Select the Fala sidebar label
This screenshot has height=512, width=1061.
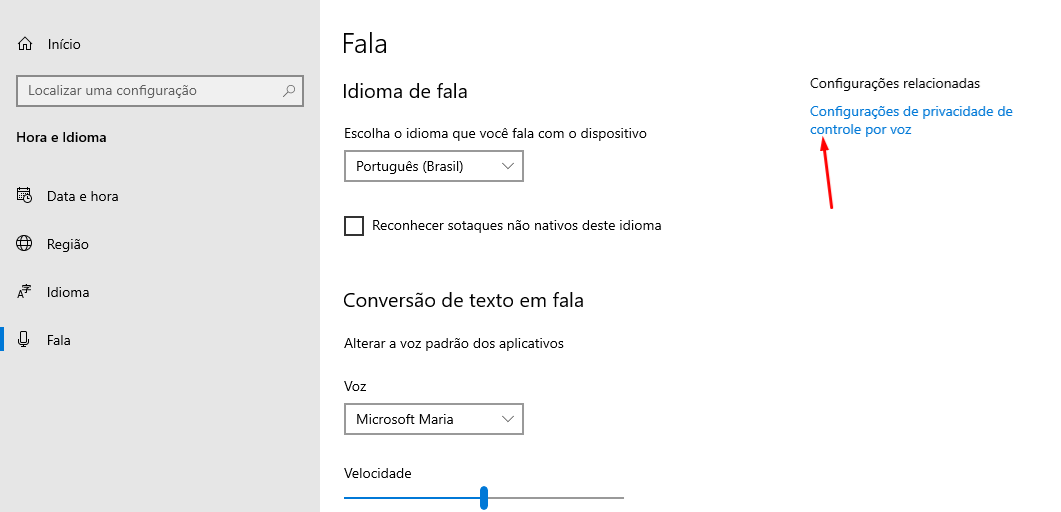point(59,340)
